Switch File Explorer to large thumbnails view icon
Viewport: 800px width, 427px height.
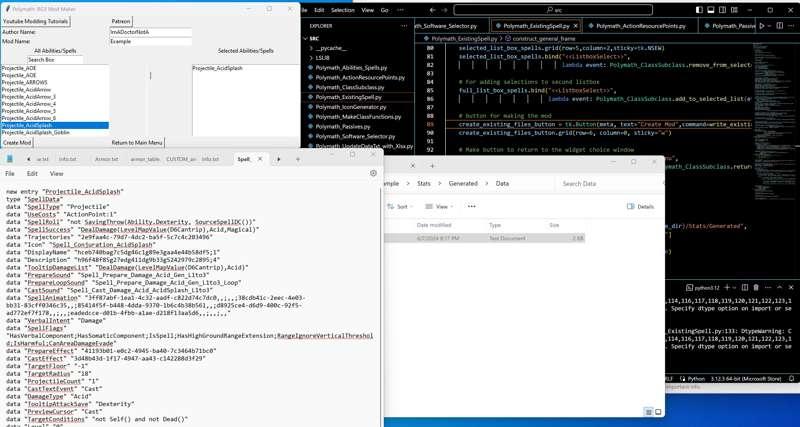[658, 412]
